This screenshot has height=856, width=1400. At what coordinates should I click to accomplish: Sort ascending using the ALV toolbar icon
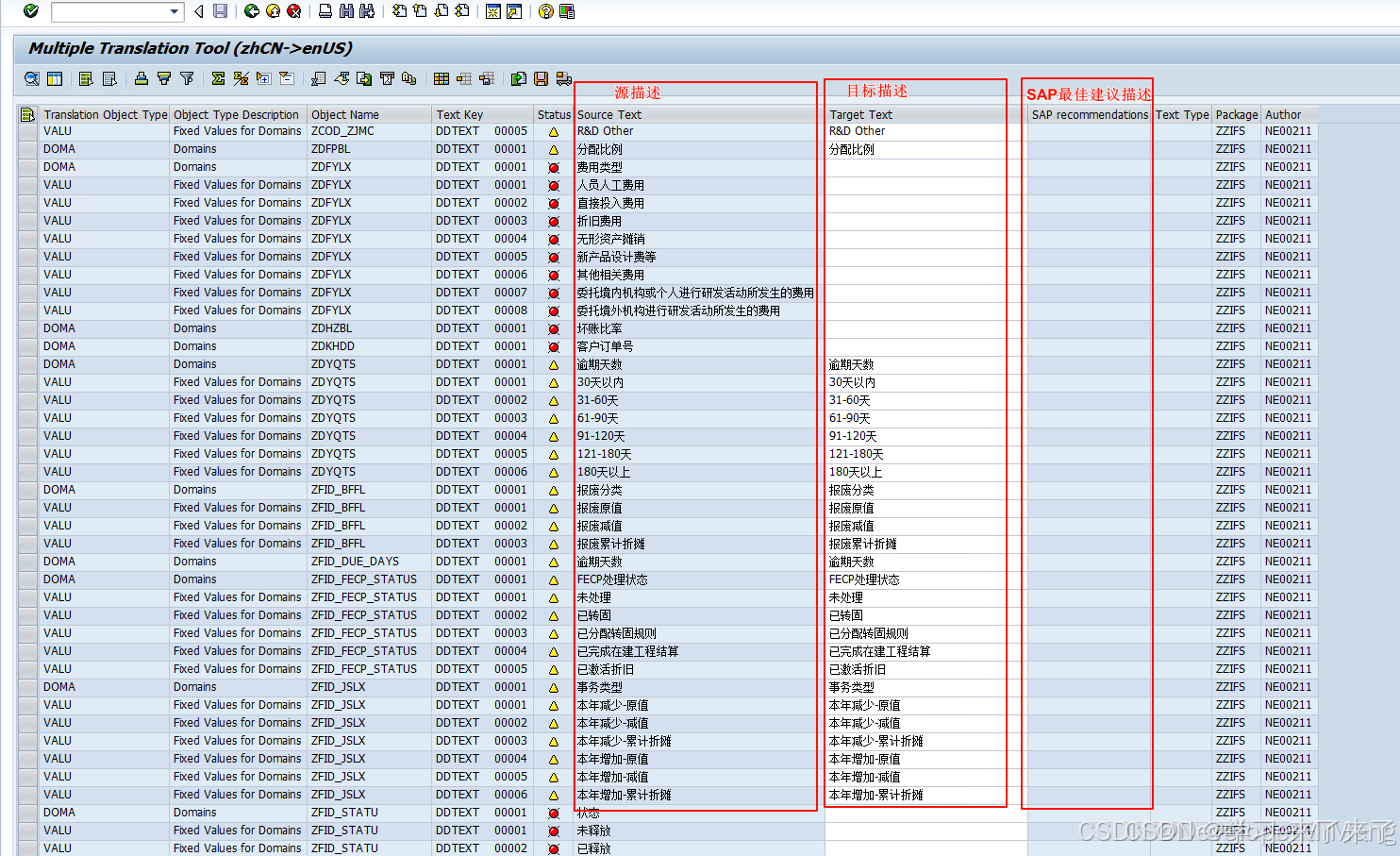click(141, 78)
